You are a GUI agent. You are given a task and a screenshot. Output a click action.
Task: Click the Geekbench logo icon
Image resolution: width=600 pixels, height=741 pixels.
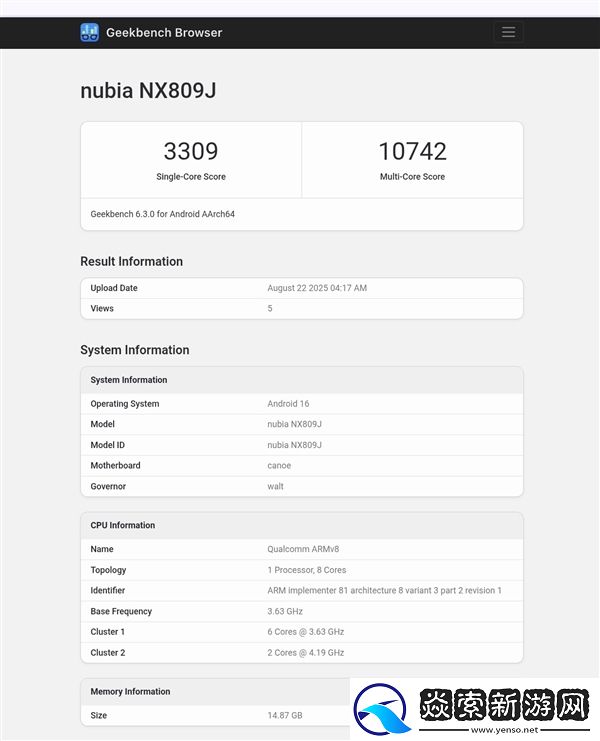pos(89,32)
